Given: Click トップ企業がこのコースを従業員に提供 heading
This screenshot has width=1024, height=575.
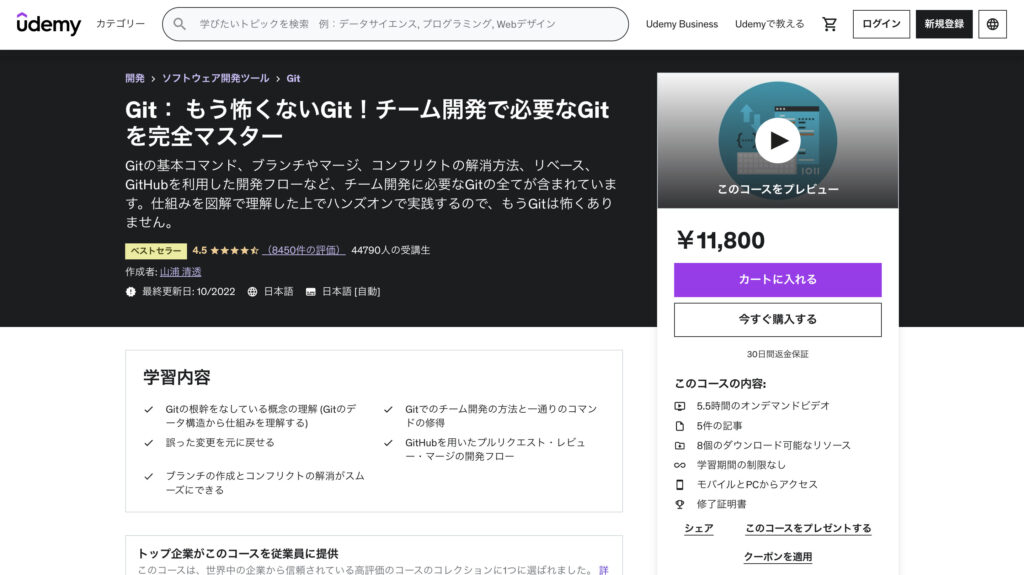Looking at the screenshot, I should (x=238, y=554).
